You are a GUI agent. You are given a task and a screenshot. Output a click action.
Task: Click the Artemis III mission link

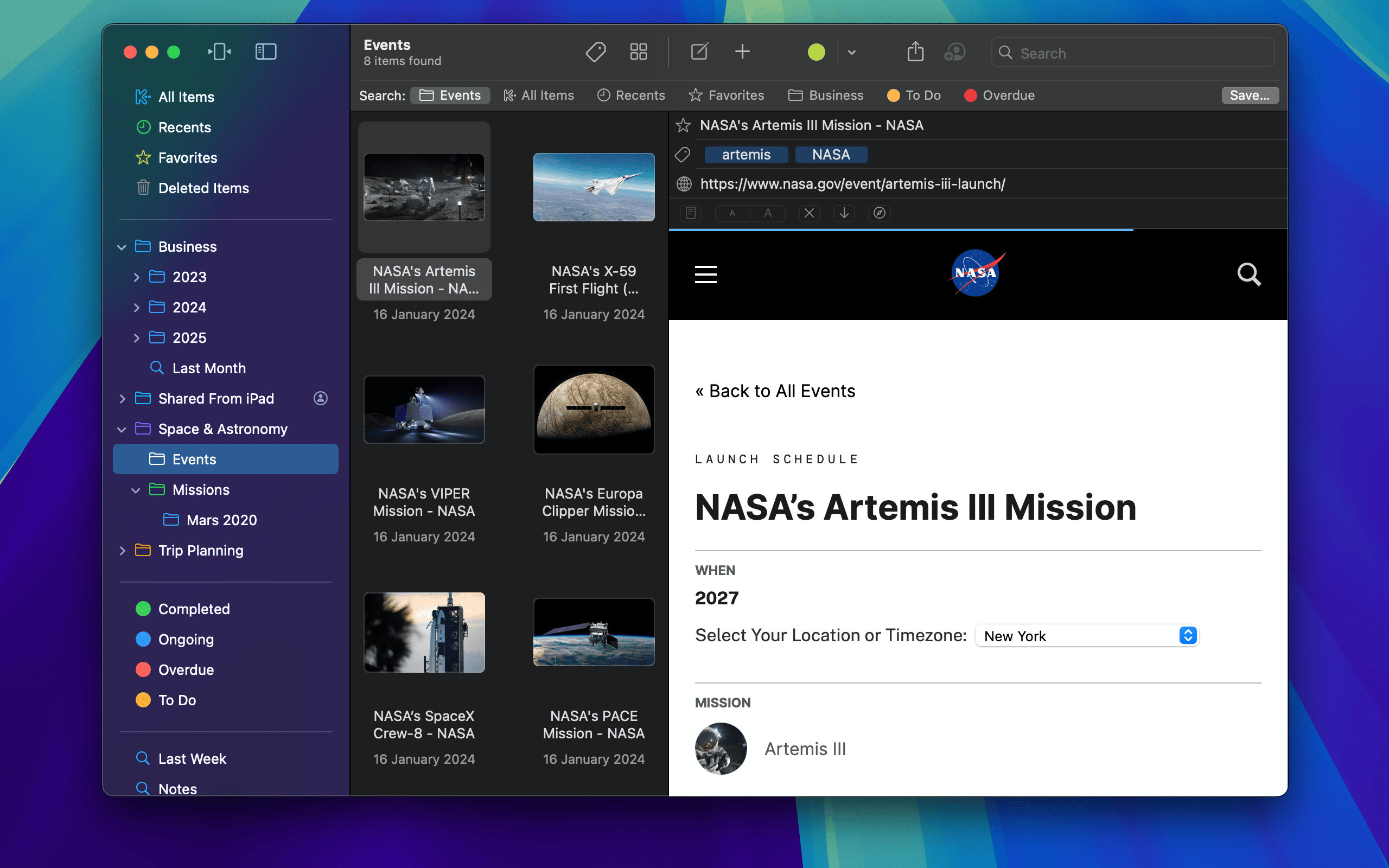tap(805, 749)
